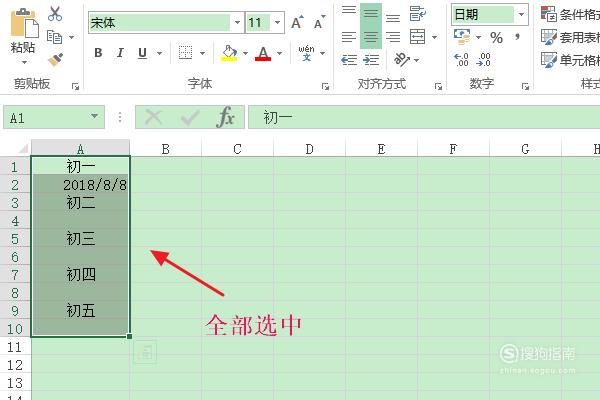Expand paste options arrow under 粘贴

[24, 62]
